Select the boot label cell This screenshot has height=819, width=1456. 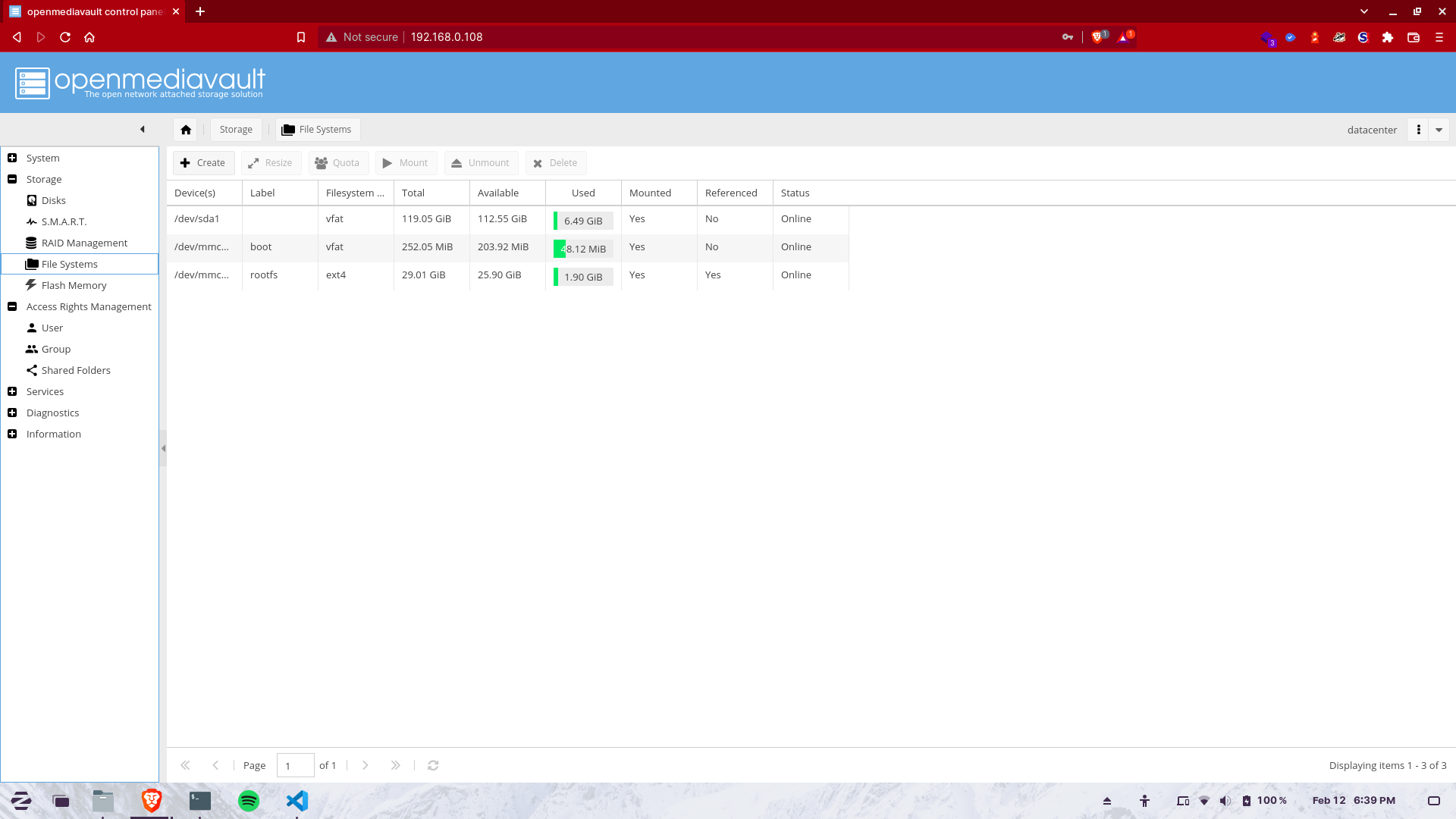pos(280,247)
